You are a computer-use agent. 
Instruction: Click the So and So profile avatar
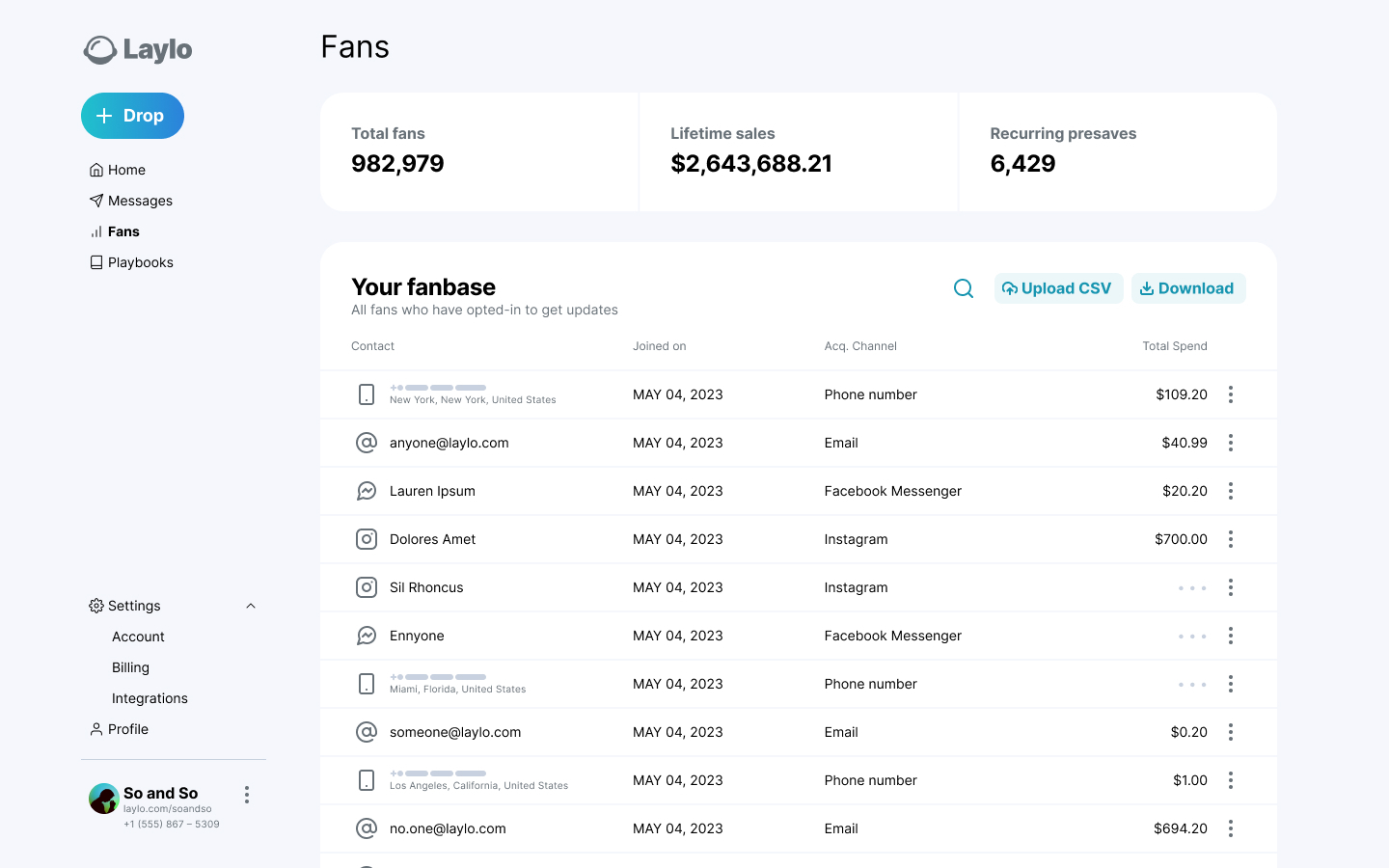click(103, 799)
